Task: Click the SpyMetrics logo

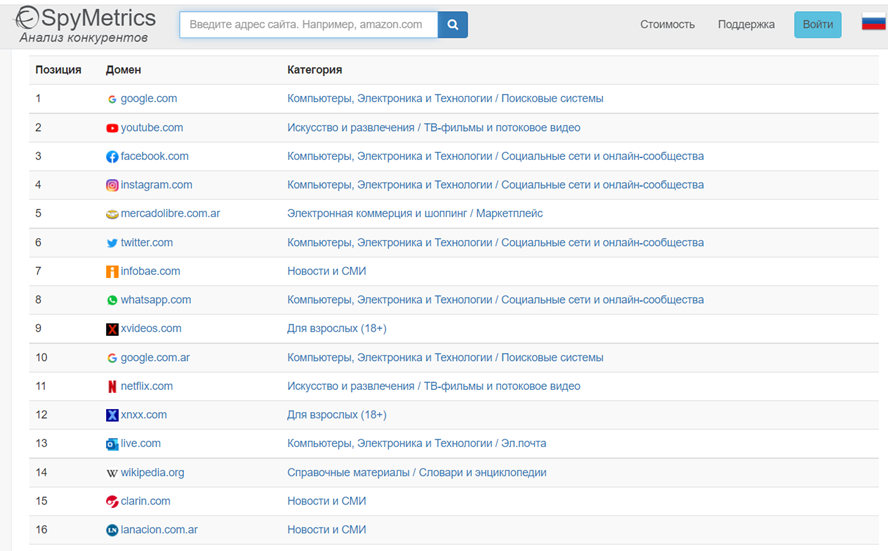Action: 85,24
